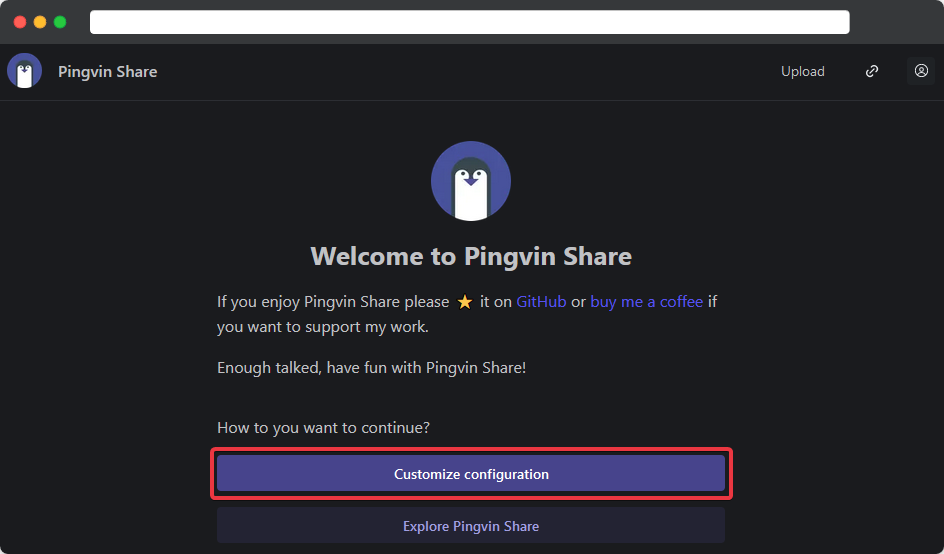Viewport: 944px width, 554px height.
Task: Click Customize configuration button
Action: click(471, 474)
